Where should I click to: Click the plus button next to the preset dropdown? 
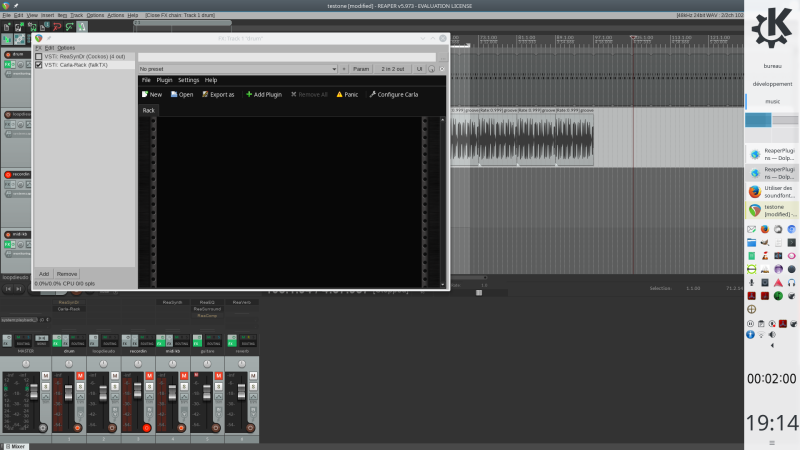[x=344, y=69]
